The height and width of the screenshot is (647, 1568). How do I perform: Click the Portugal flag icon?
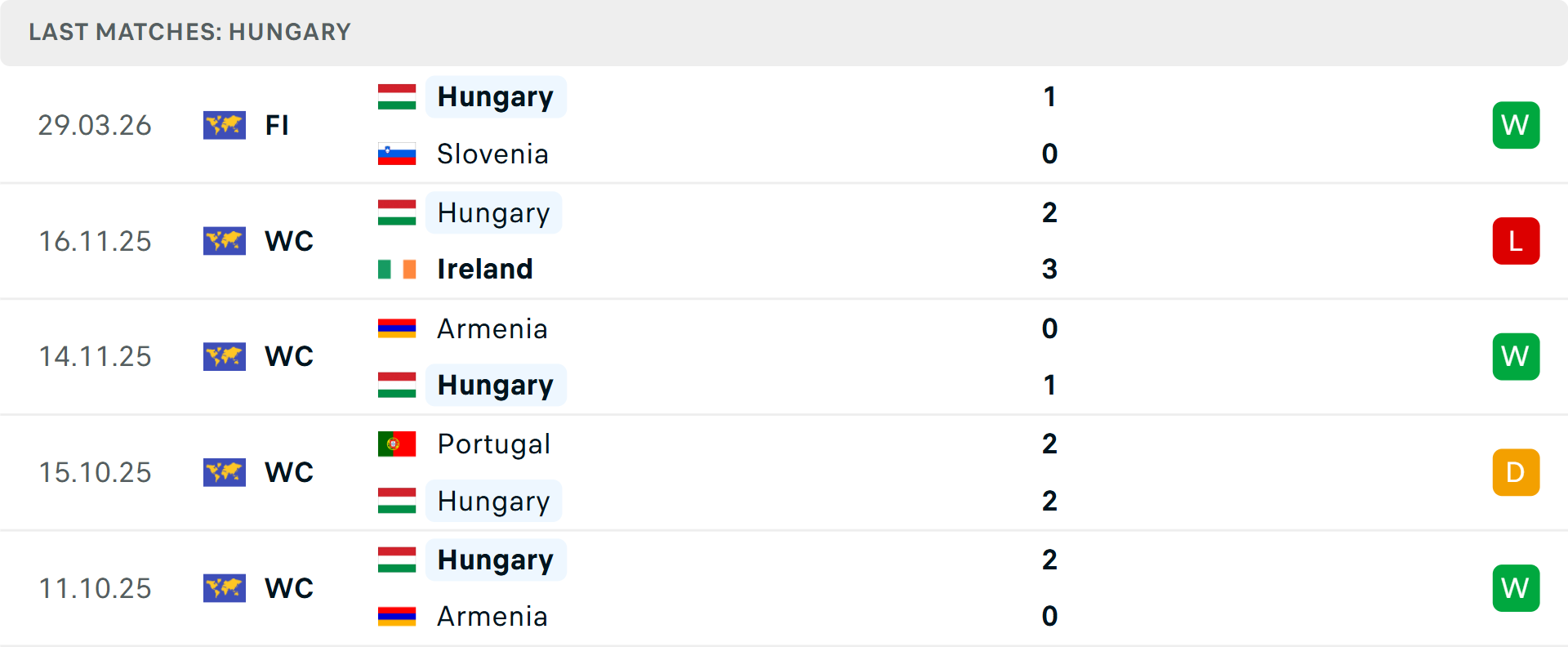[396, 444]
